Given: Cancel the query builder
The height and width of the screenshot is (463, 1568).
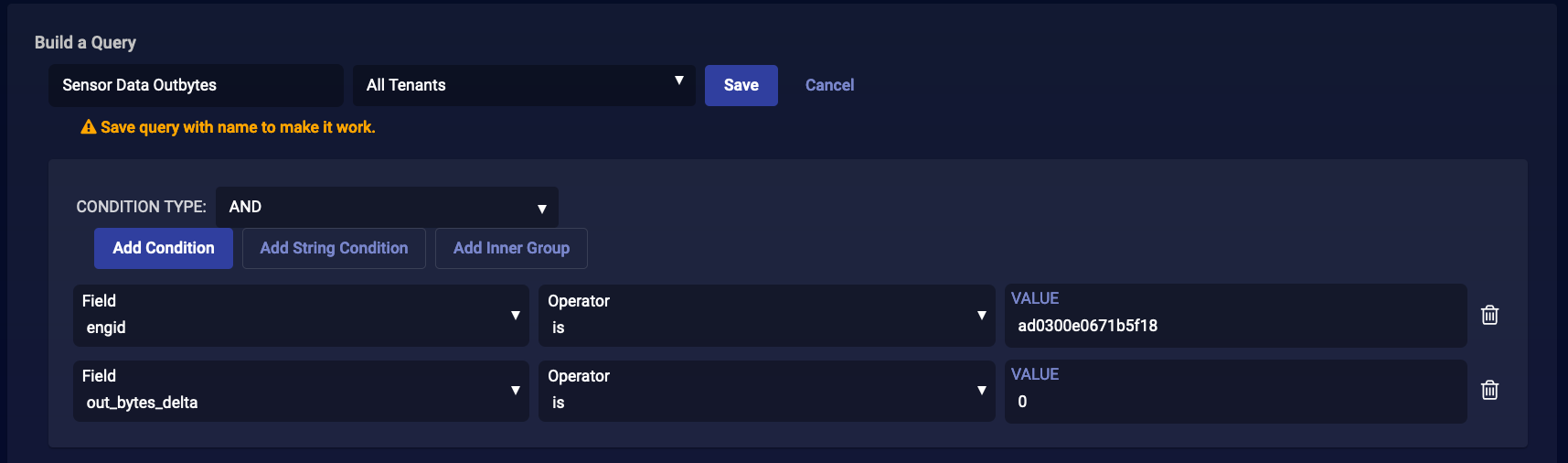Looking at the screenshot, I should pos(829,85).
